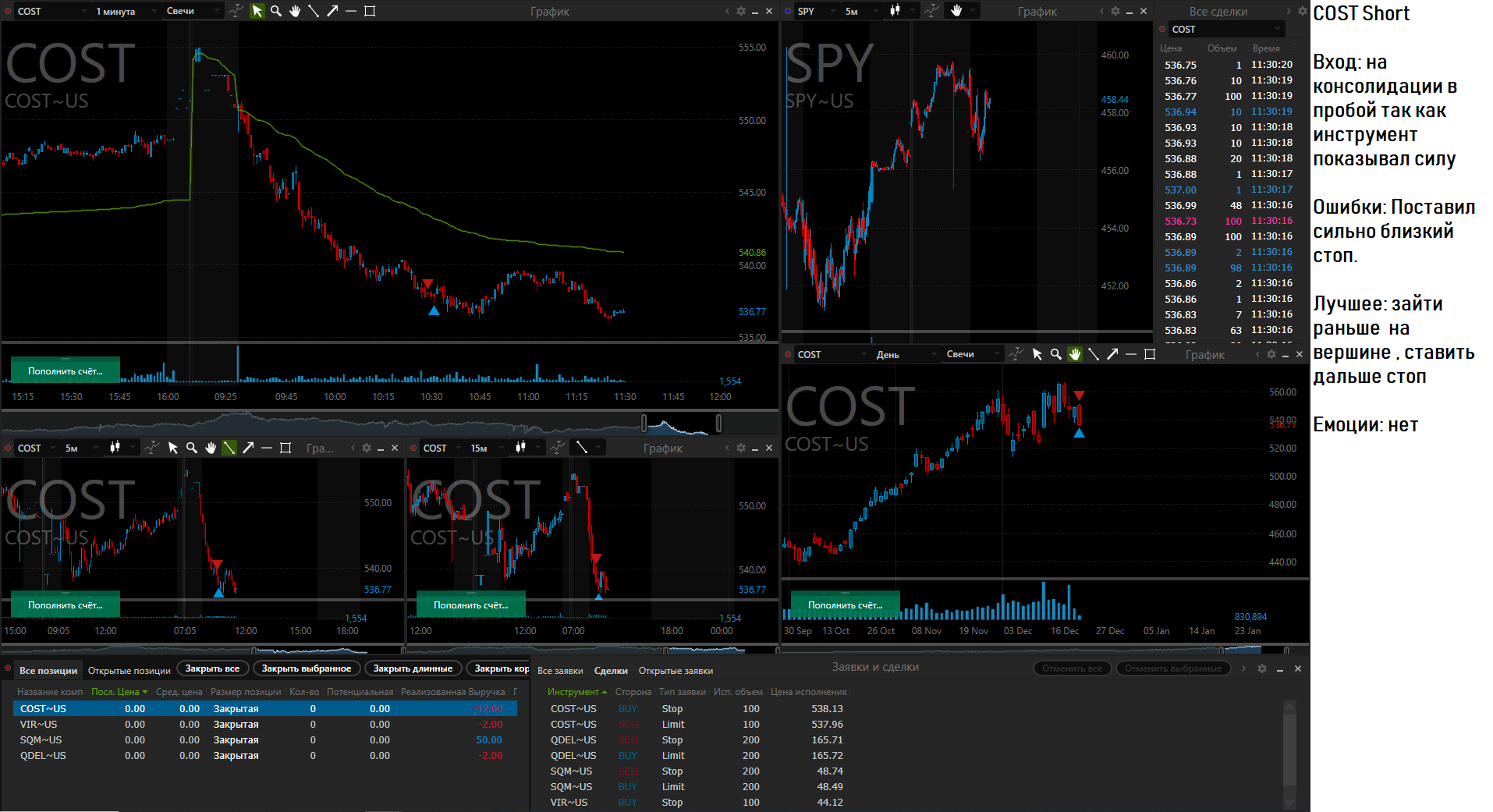The width and height of the screenshot is (1493, 812).
Task: Select SQM~US row in positions table
Action: [265, 739]
